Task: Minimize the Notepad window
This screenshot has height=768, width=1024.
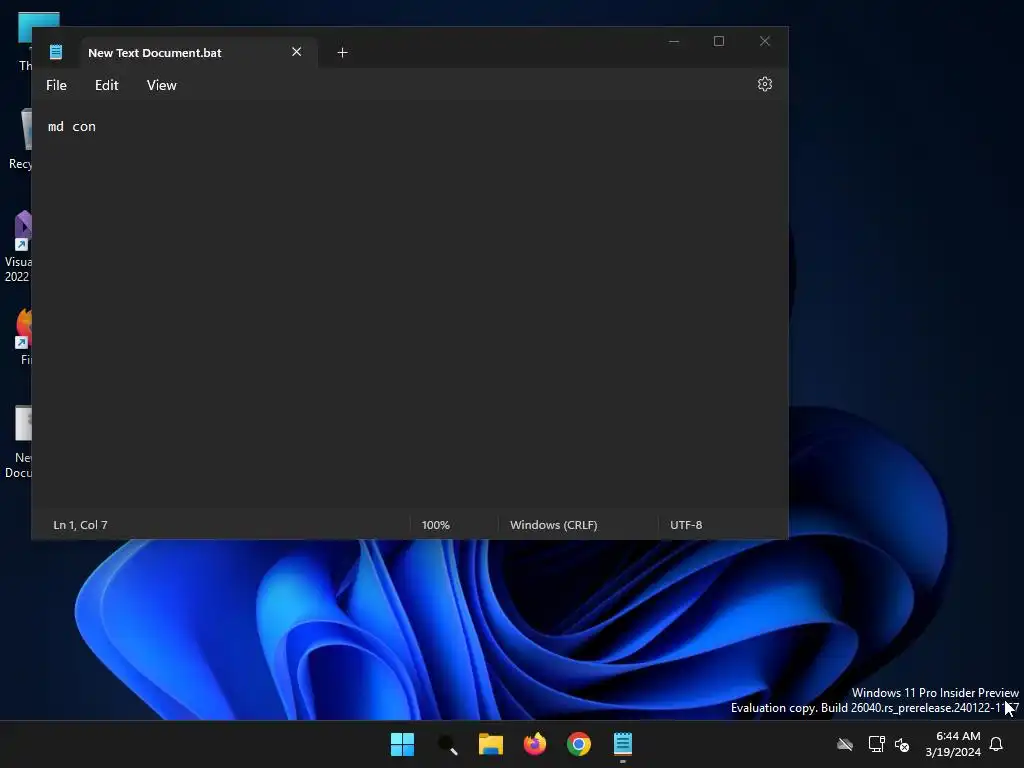Action: 674,41
